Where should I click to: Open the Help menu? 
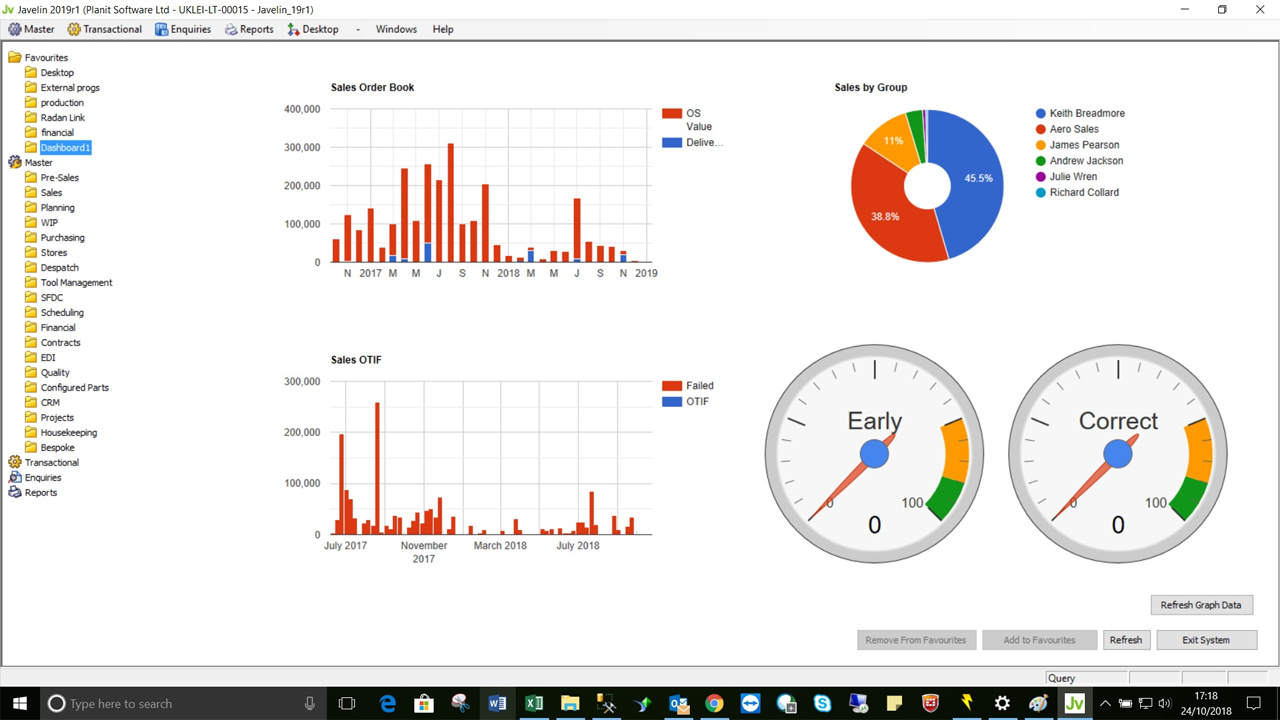pos(443,29)
